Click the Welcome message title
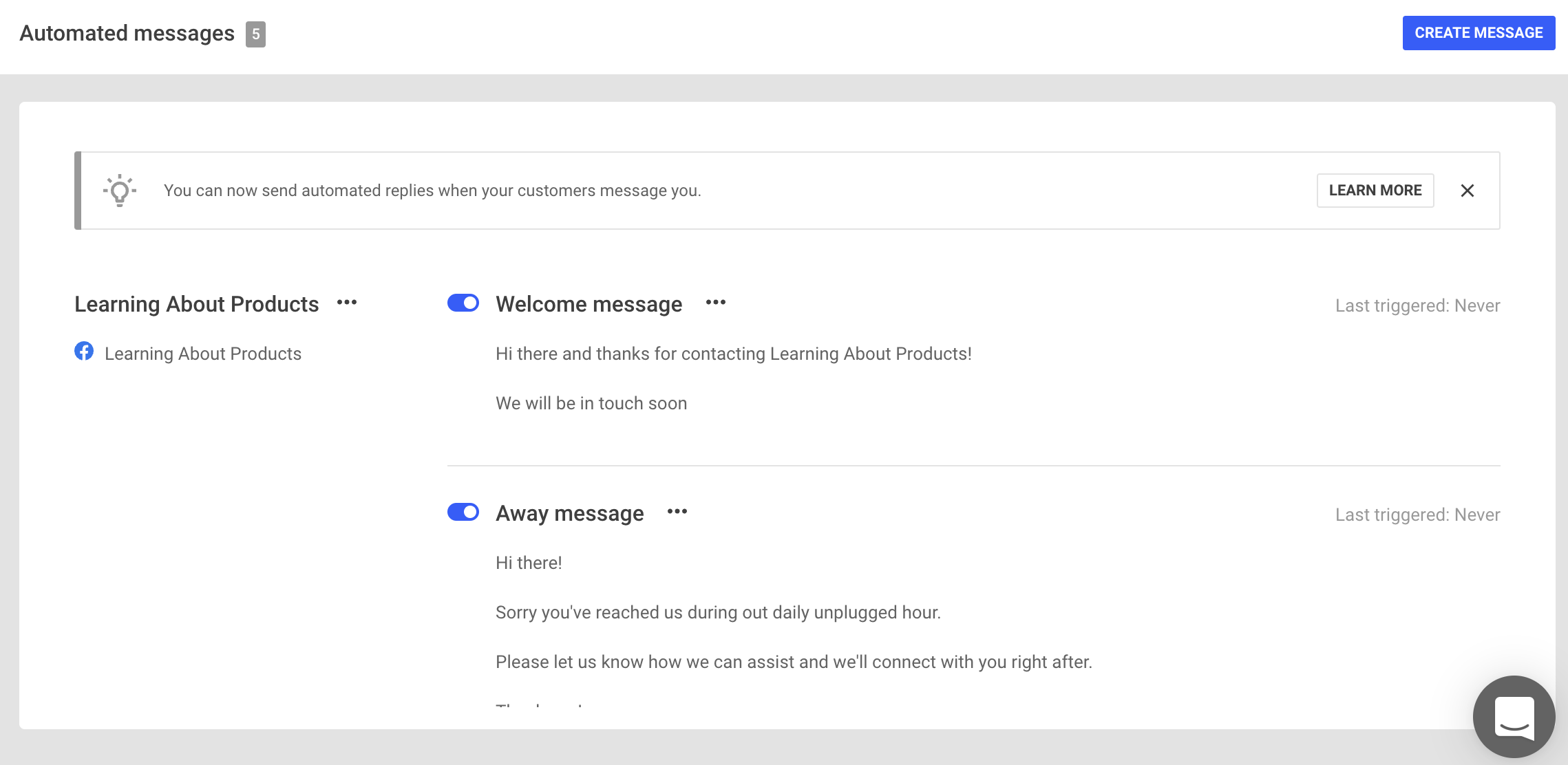 (589, 304)
